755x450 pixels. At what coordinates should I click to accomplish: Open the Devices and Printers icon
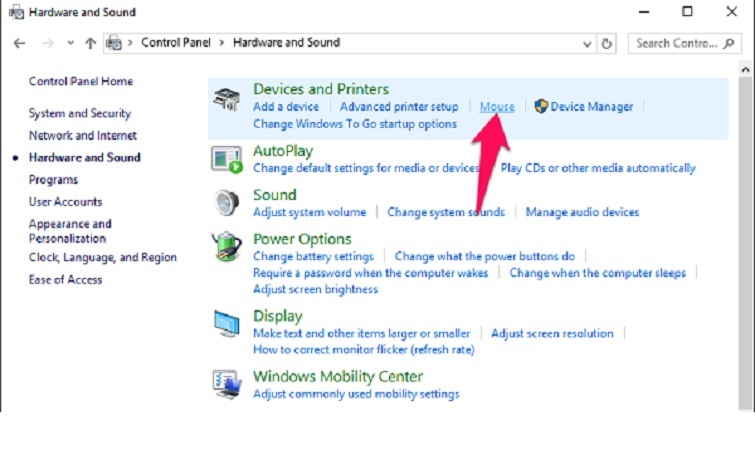(226, 99)
